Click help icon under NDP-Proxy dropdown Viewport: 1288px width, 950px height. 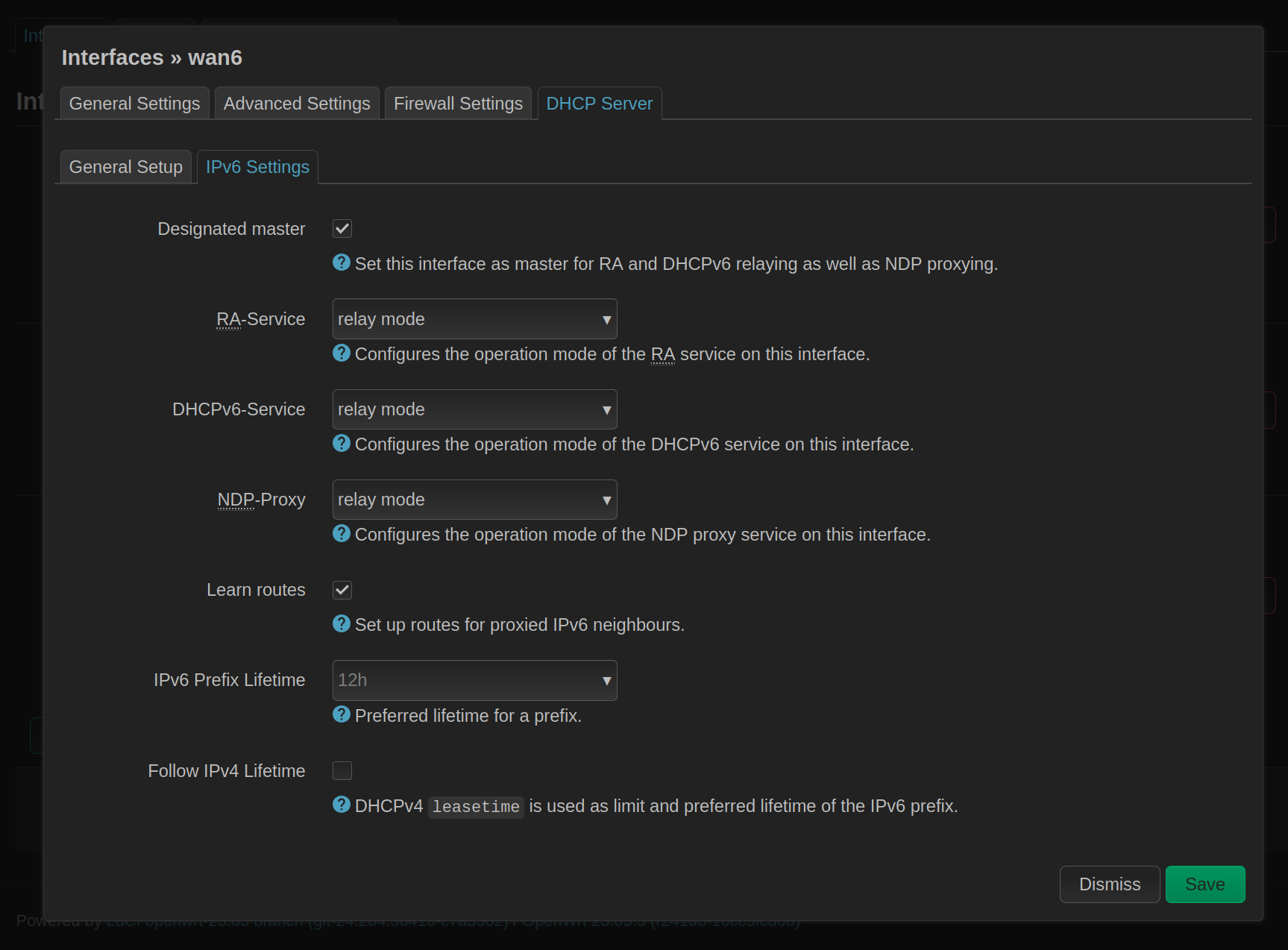tap(342, 533)
